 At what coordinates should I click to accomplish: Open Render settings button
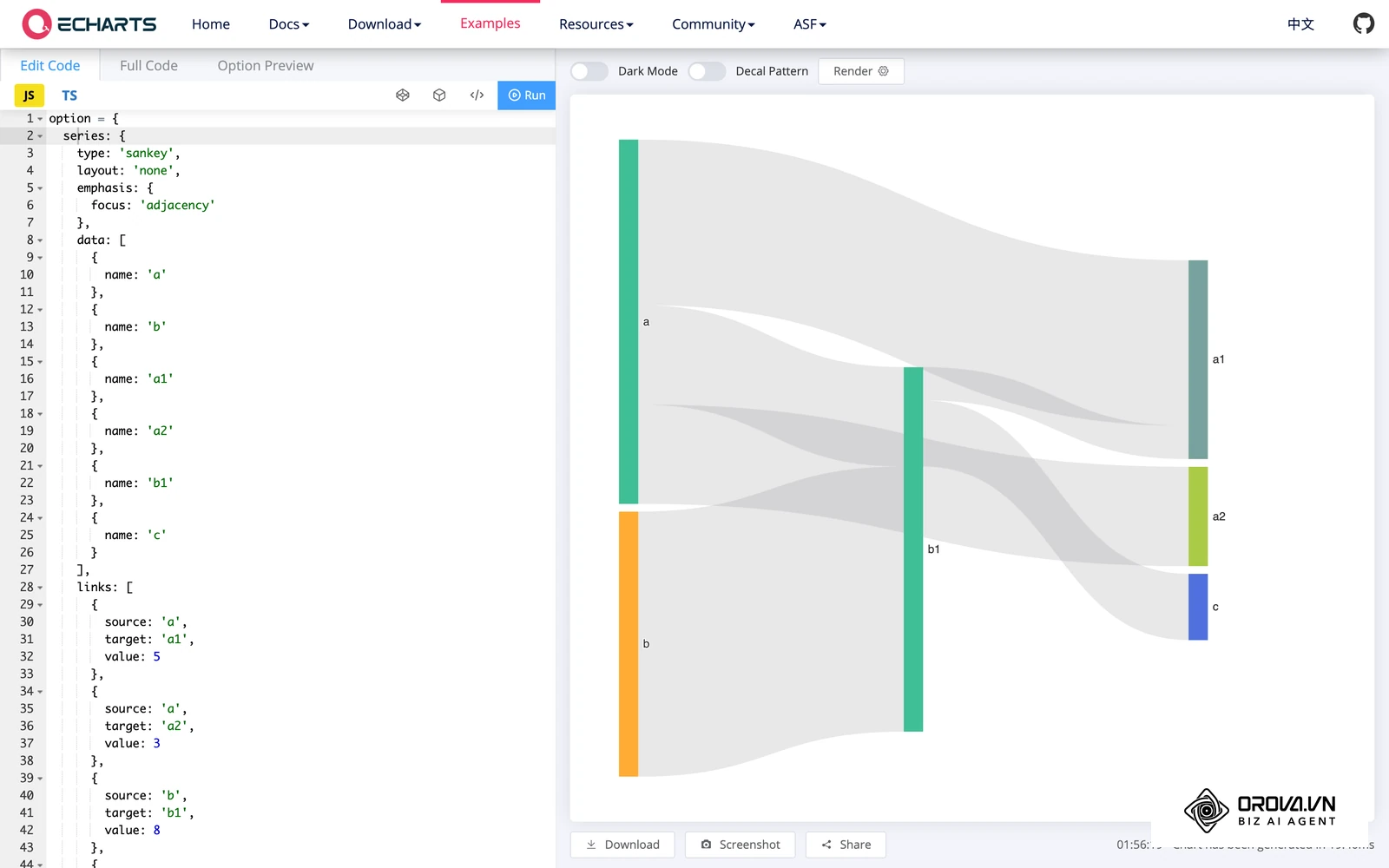click(861, 71)
